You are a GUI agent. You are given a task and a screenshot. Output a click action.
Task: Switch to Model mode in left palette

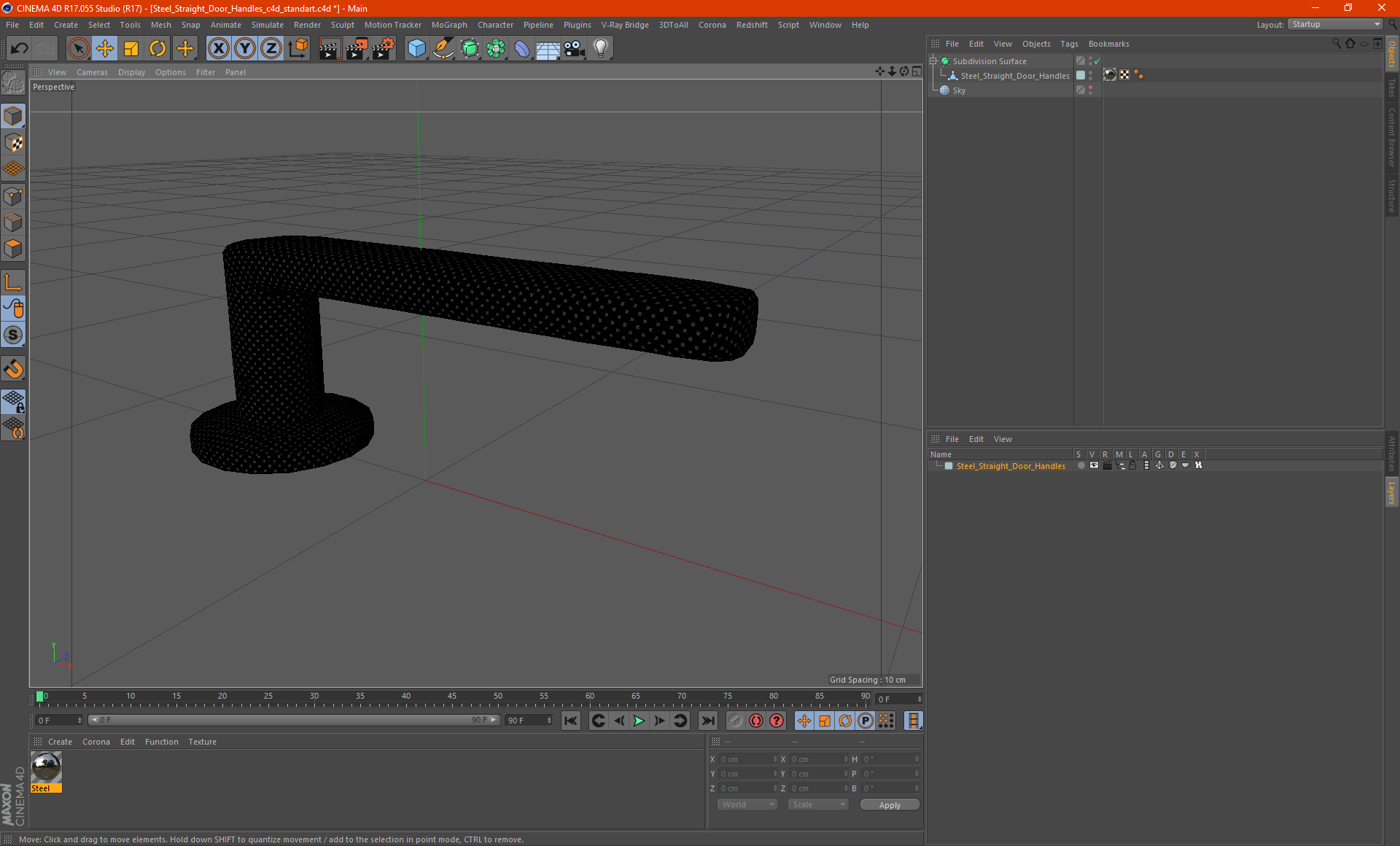[13, 116]
